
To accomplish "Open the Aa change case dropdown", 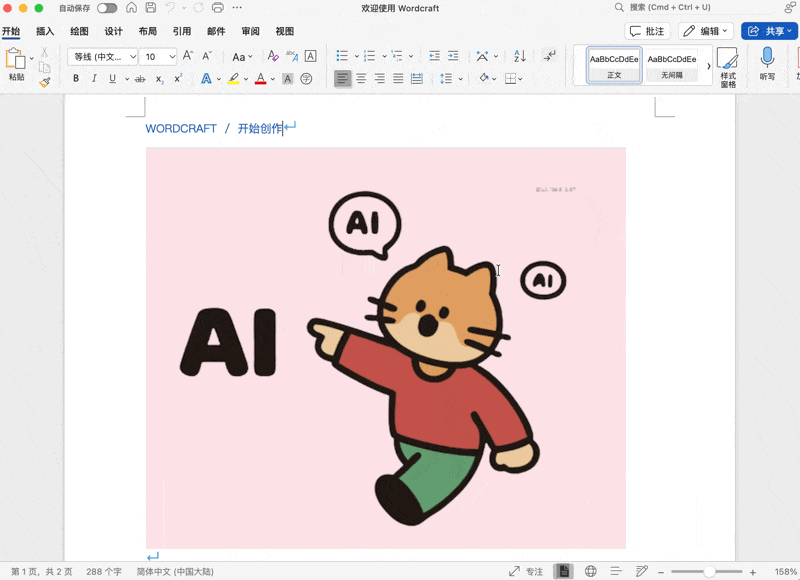I will (x=242, y=57).
